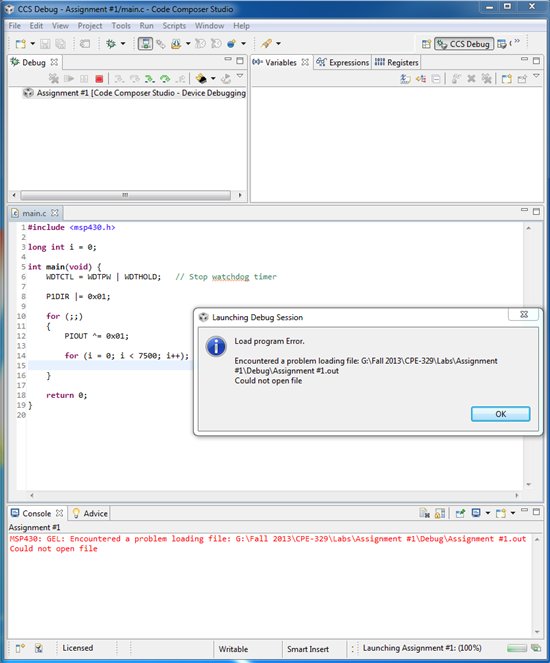Maximize the Debug view panel
550x663 pixels.
click(240, 60)
